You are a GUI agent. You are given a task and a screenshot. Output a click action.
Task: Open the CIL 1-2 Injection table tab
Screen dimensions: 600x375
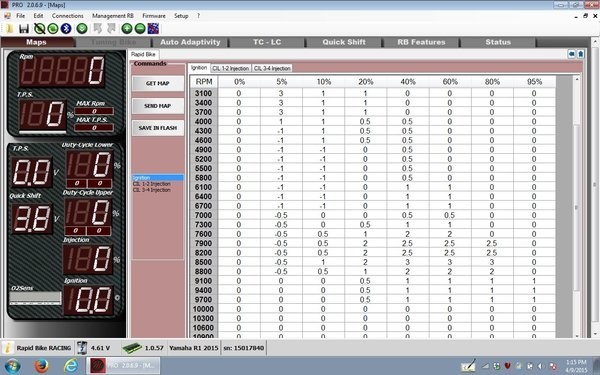tap(231, 68)
